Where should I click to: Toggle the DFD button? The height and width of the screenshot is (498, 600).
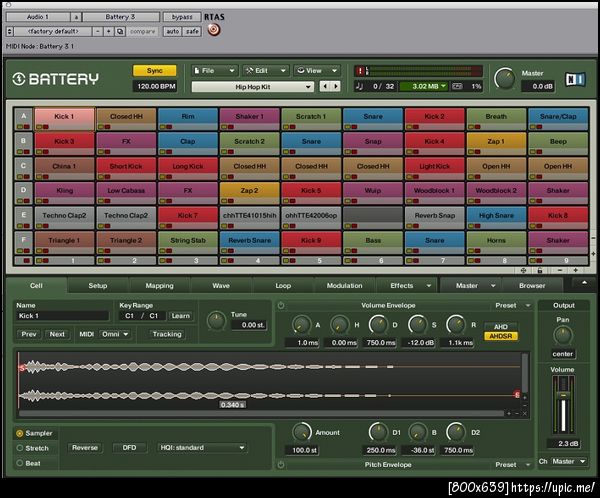[129, 447]
